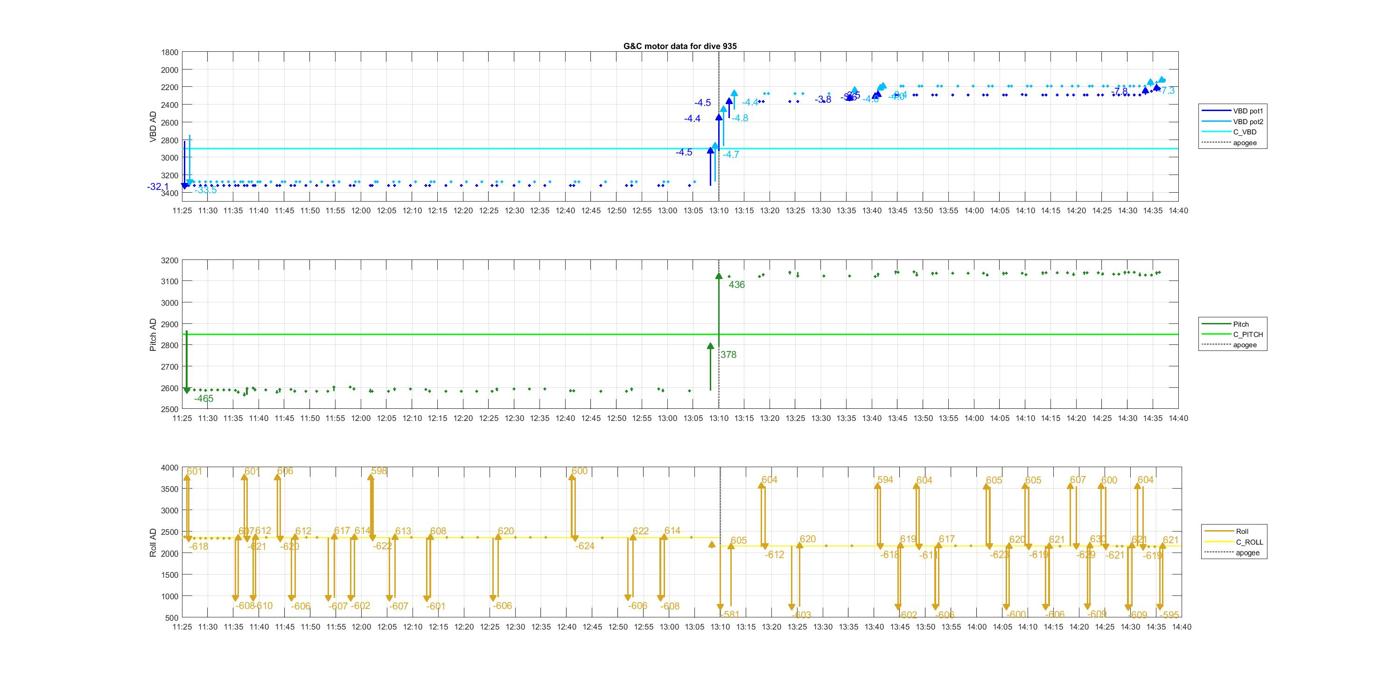The width and height of the screenshot is (1400, 693).
Task: Click the "436" pitch move label
Action: click(x=737, y=285)
